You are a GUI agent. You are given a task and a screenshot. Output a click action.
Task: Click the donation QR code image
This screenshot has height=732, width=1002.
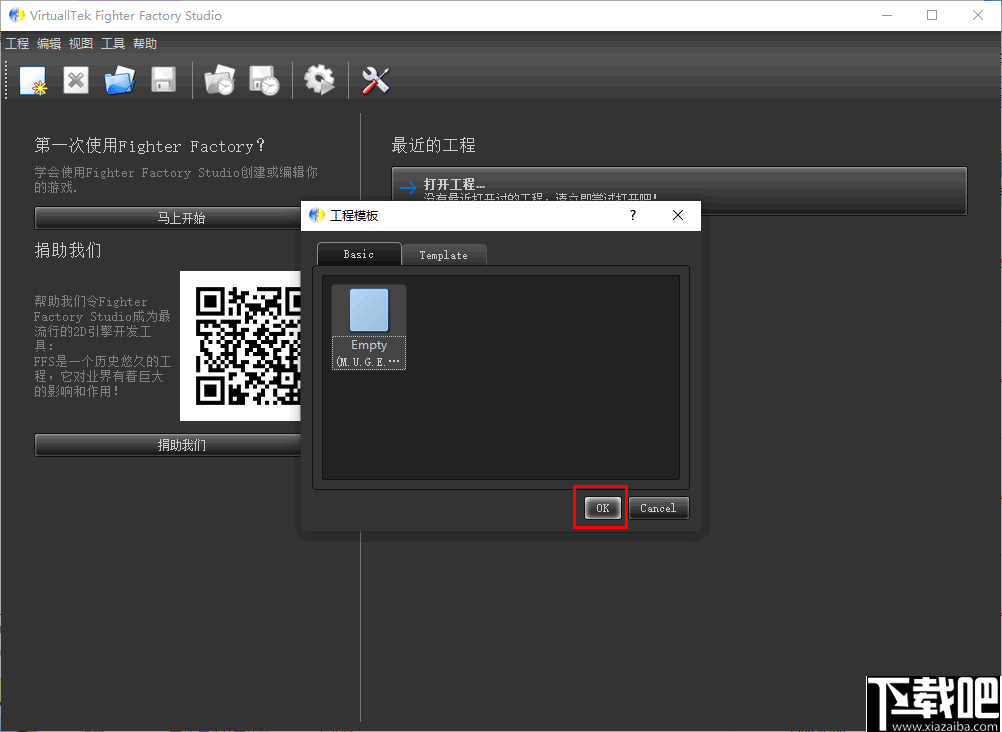tap(240, 346)
